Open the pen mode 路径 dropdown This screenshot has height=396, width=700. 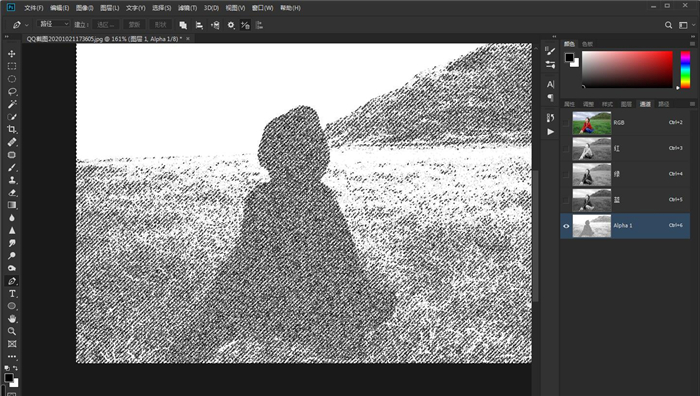(54, 24)
